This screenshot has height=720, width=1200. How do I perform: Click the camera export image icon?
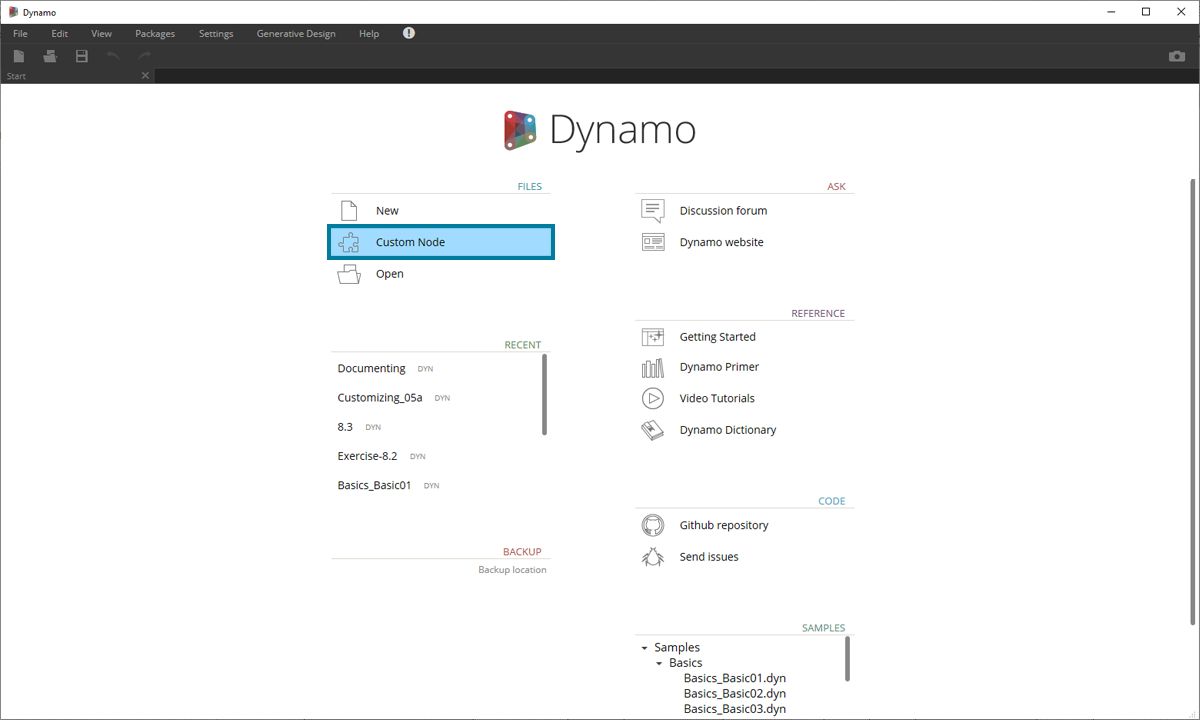(1176, 56)
